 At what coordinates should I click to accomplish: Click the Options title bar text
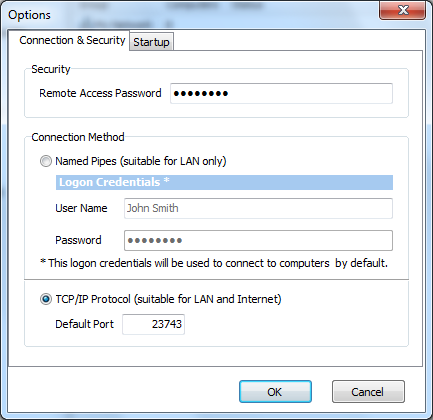point(29,15)
